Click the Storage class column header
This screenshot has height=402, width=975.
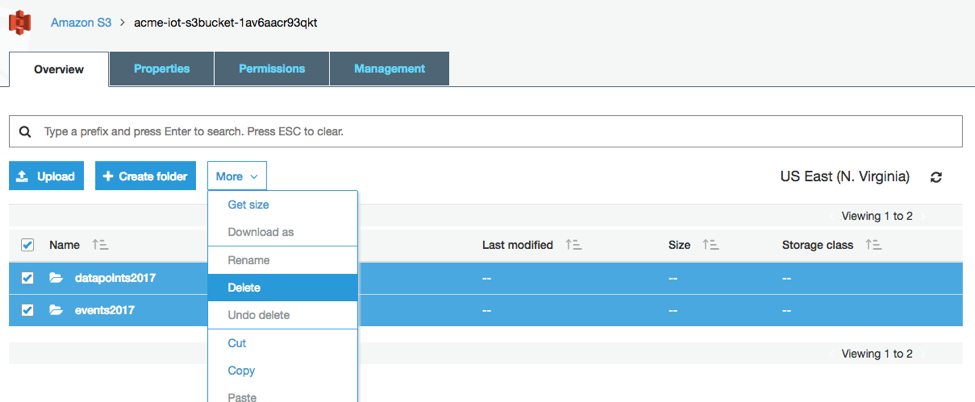(x=818, y=245)
